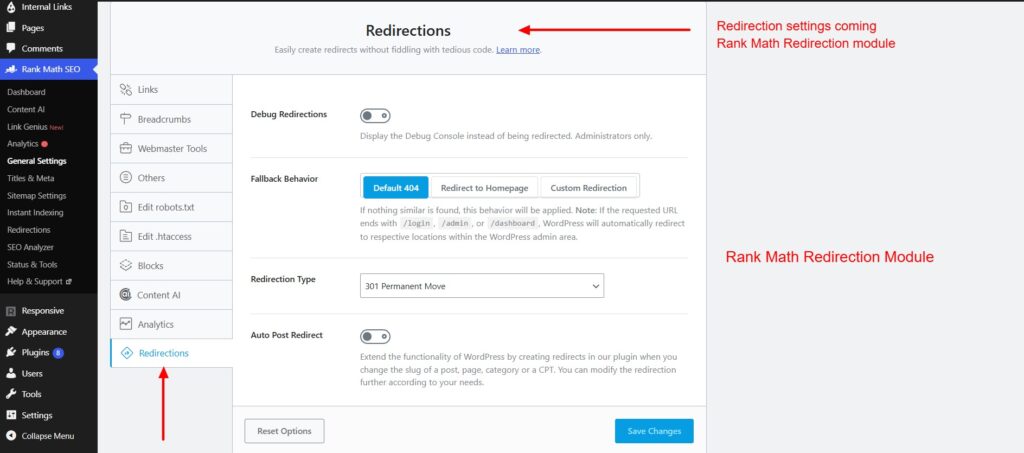This screenshot has height=453, width=1024.
Task: Click the Redirections tab diamond icon
Action: 127,353
